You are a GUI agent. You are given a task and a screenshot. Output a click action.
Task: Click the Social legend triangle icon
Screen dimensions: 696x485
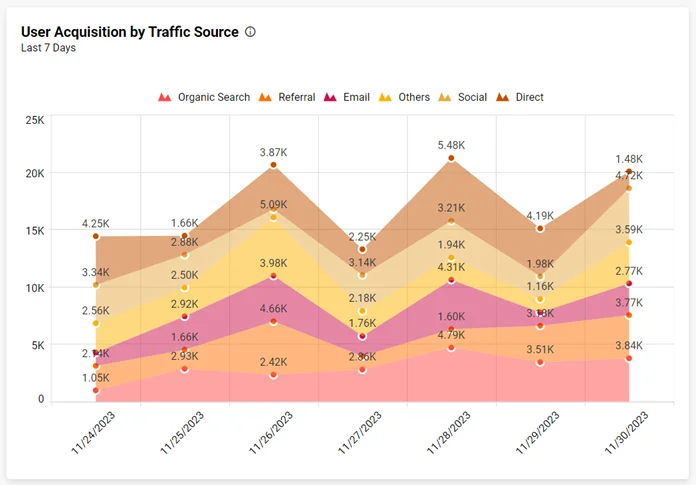(x=445, y=98)
